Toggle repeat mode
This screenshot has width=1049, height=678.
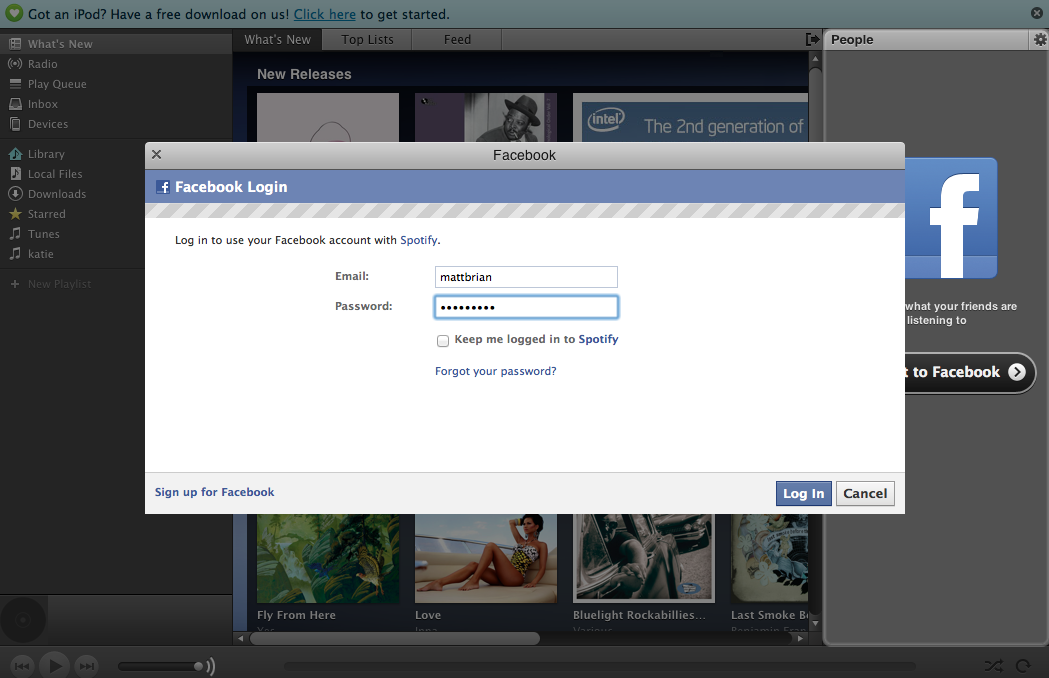click(1023, 666)
